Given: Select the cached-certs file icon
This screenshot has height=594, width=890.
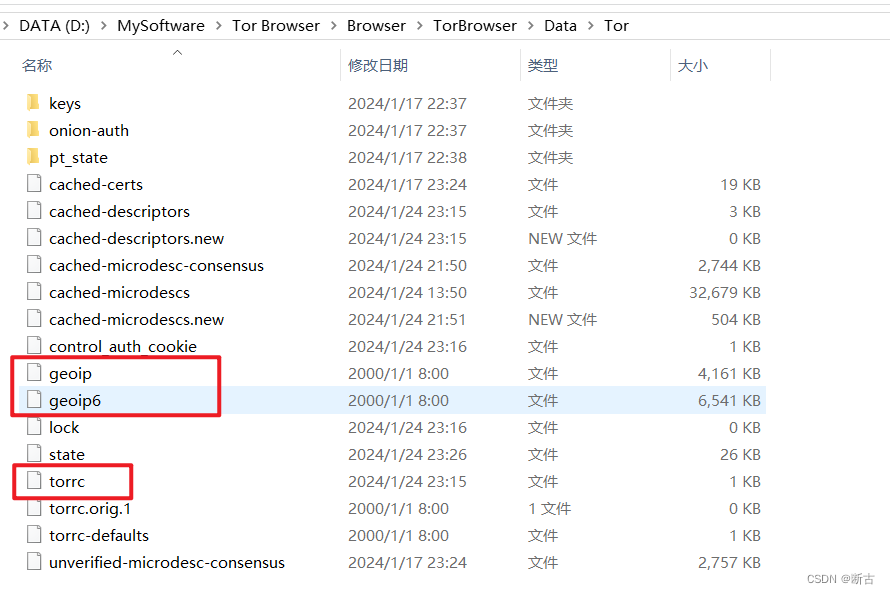Looking at the screenshot, I should coord(33,184).
